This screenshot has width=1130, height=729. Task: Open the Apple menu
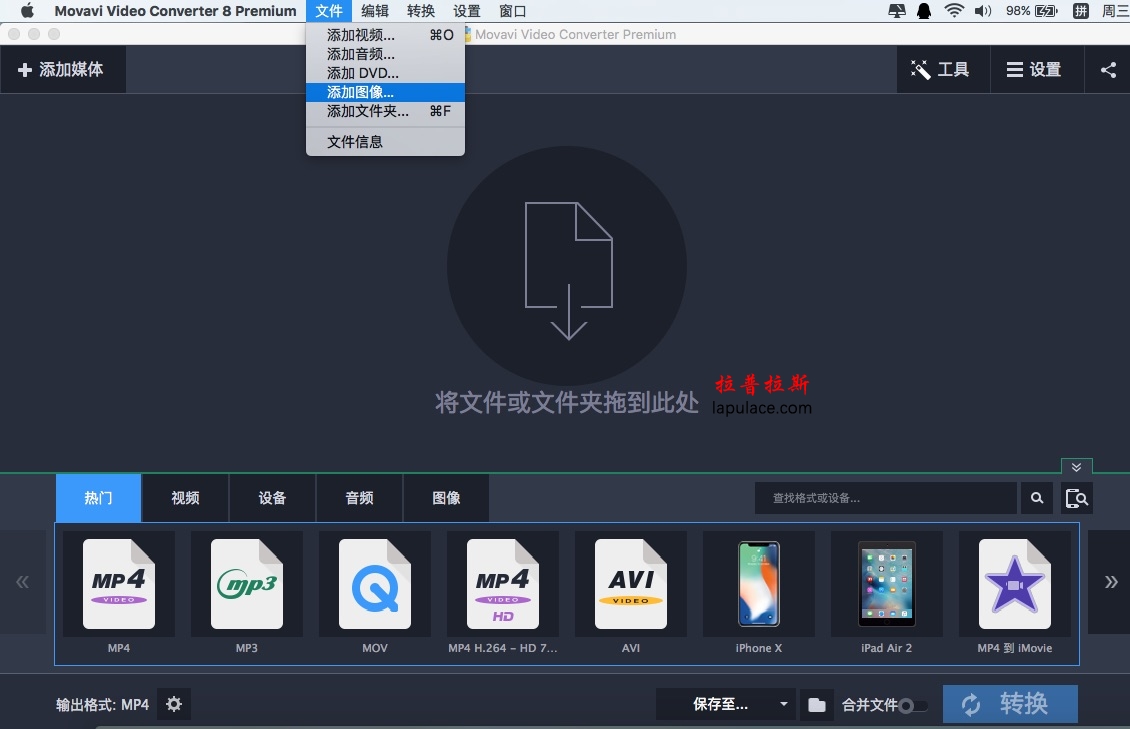coord(27,11)
